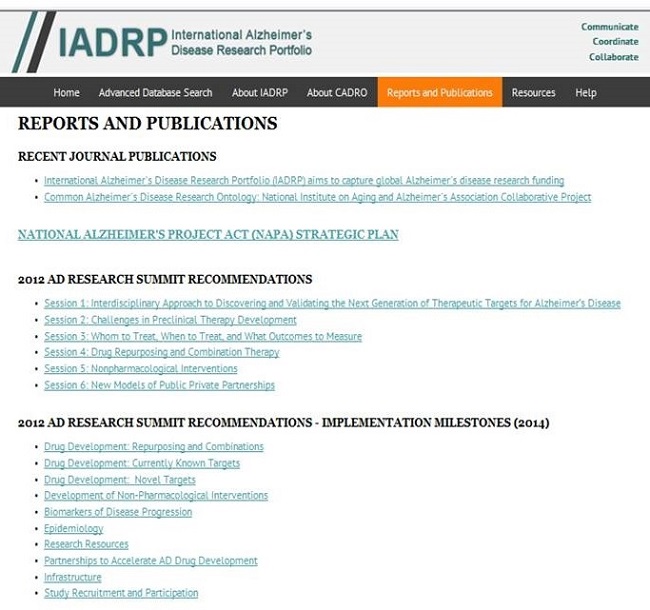Select Session 5: Nonpharmacological Interventions

pos(141,369)
